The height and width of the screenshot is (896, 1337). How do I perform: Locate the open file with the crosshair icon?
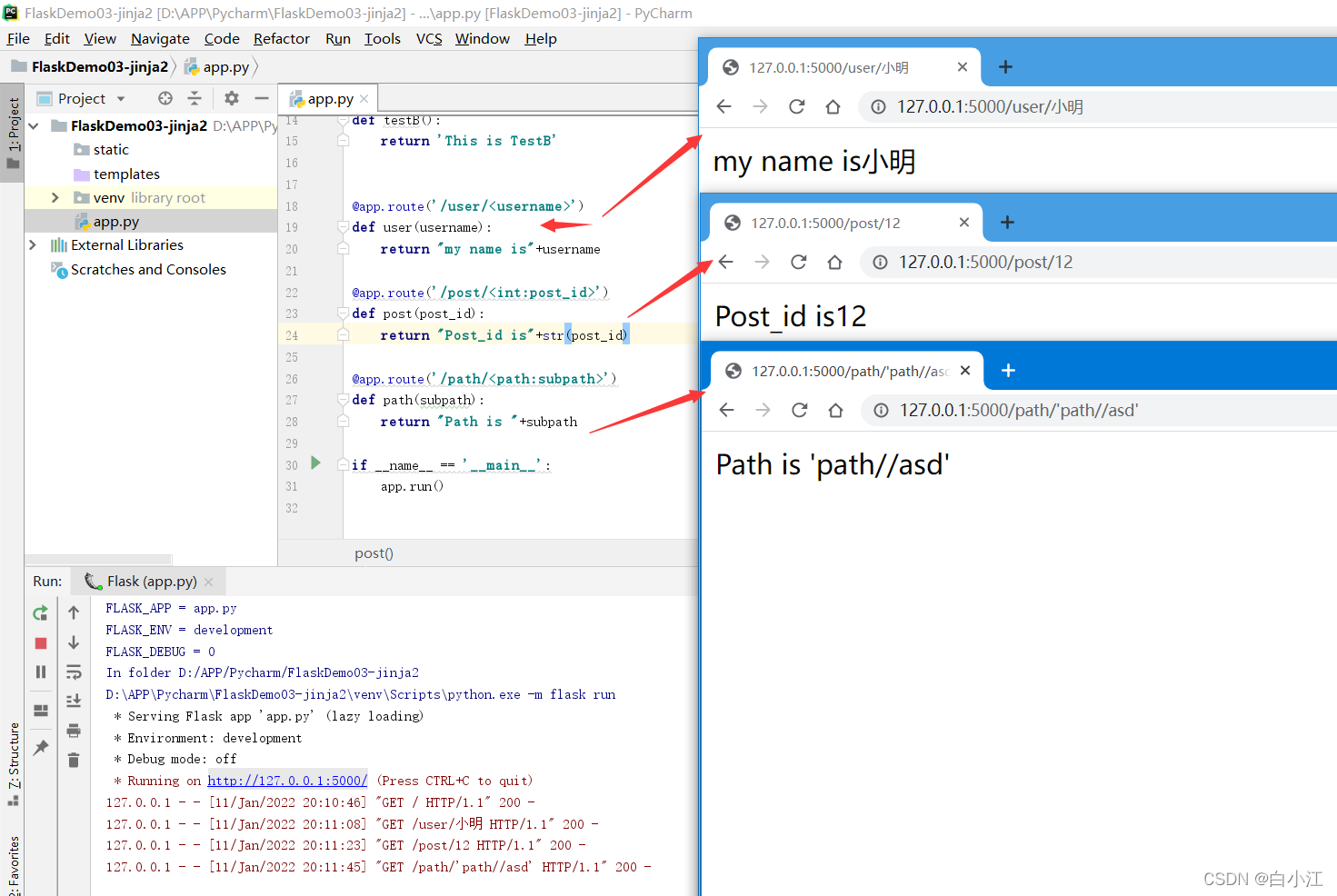(x=165, y=98)
